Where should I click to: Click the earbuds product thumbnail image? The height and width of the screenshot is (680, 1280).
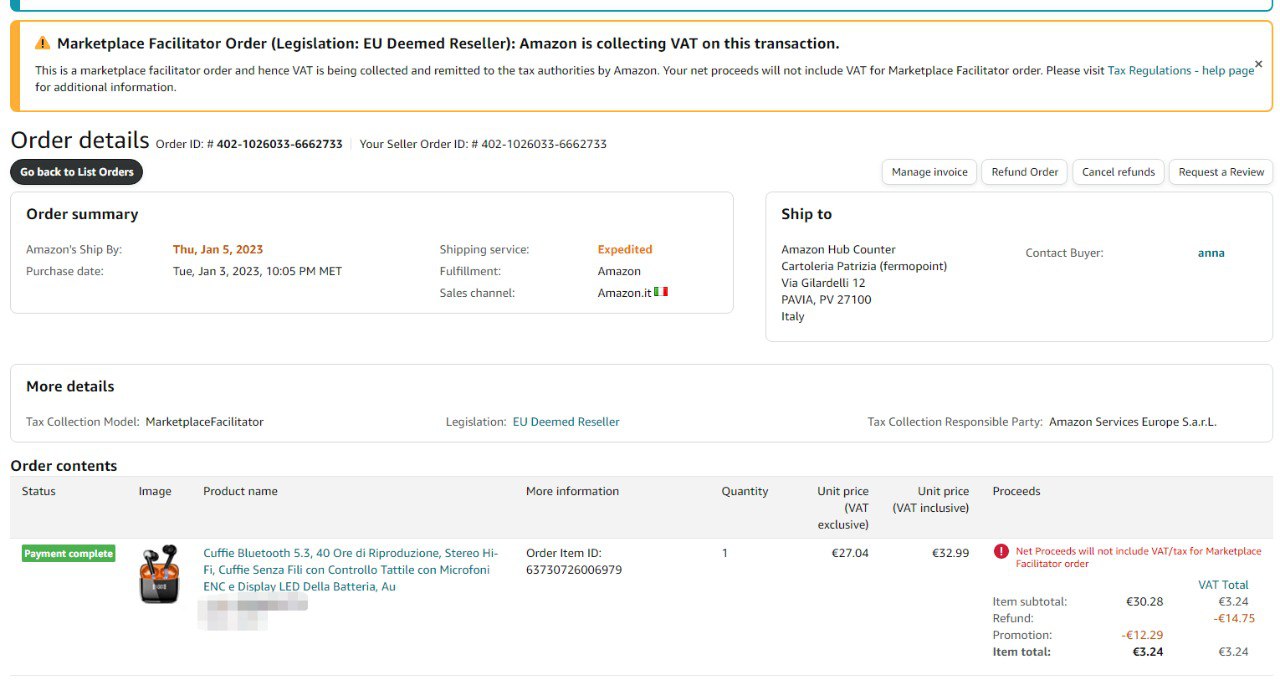pyautogui.click(x=158, y=574)
